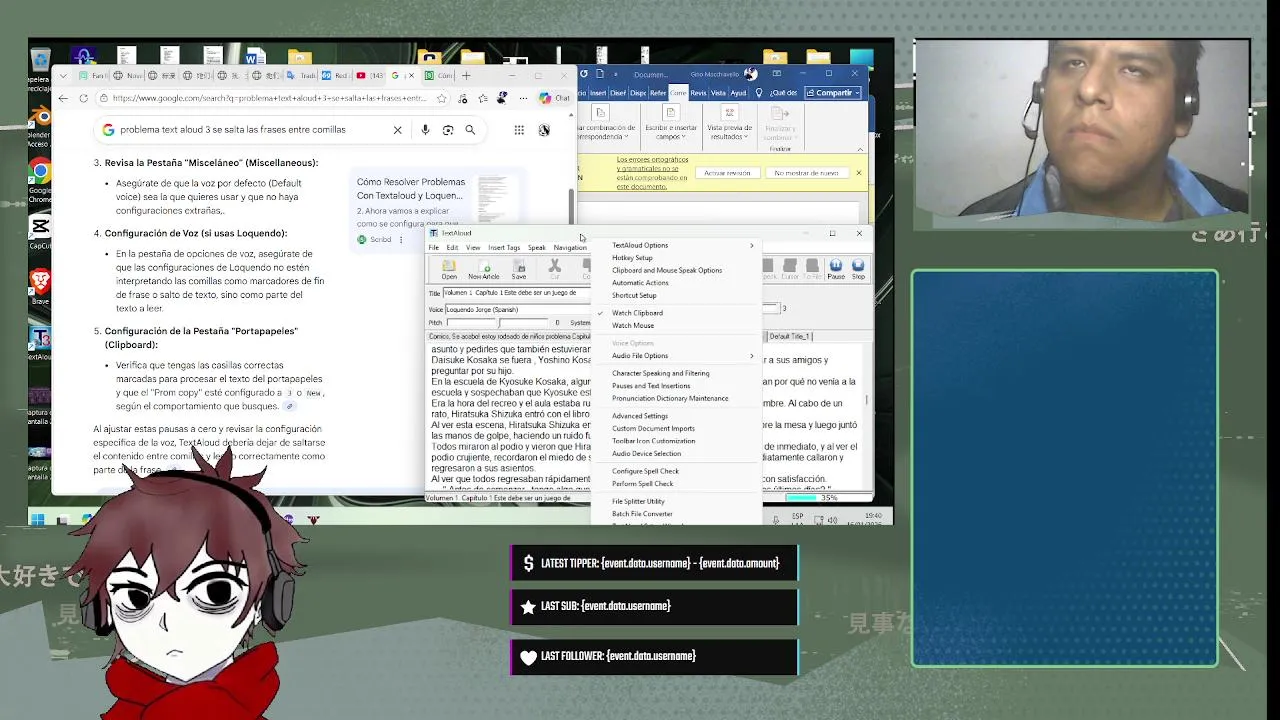Select Configure Spell Check
The image size is (1280, 720).
645,471
